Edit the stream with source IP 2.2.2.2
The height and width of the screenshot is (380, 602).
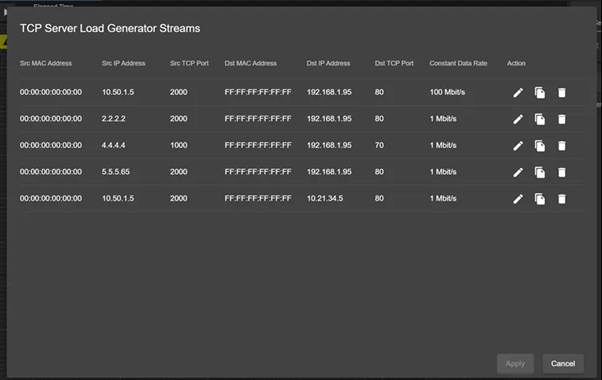tap(518, 119)
